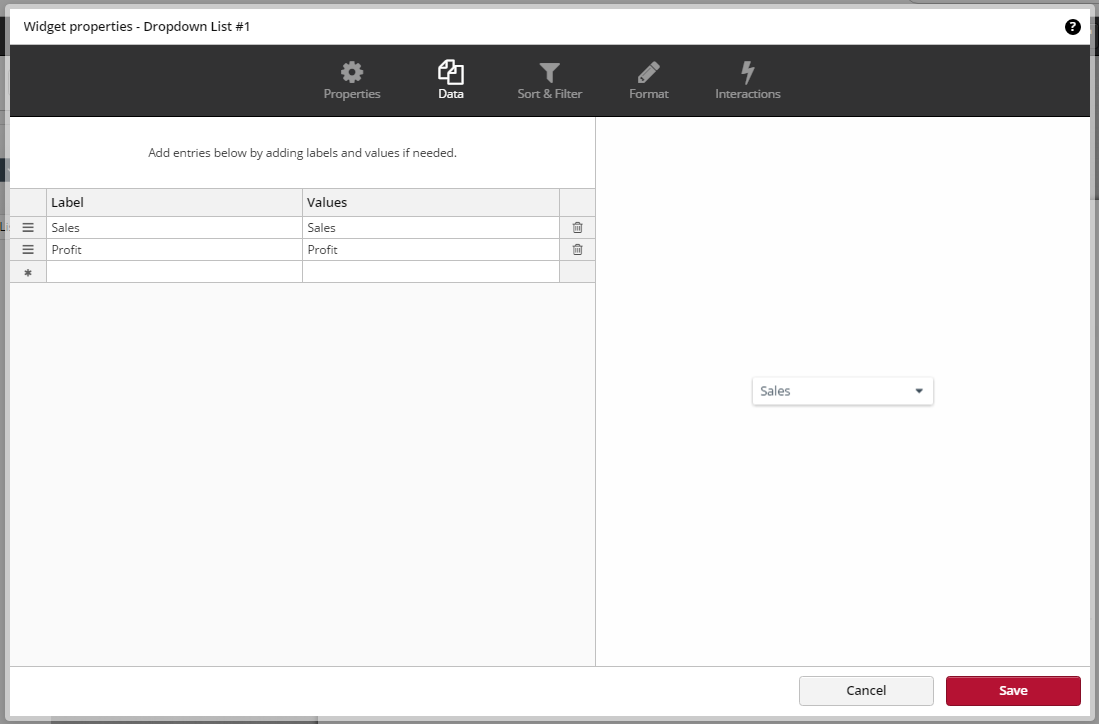
Task: Edit the Profit values cell
Action: 430,250
